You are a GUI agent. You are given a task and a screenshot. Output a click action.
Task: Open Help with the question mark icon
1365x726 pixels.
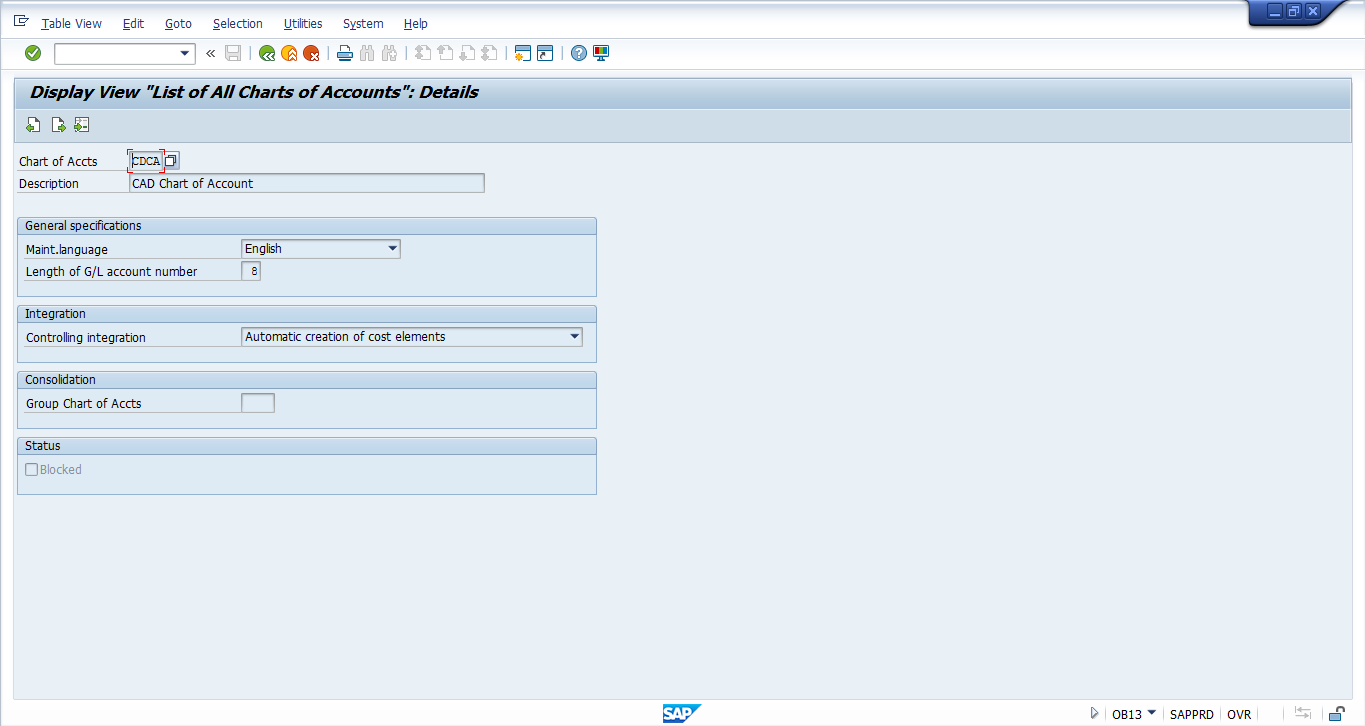tap(579, 53)
